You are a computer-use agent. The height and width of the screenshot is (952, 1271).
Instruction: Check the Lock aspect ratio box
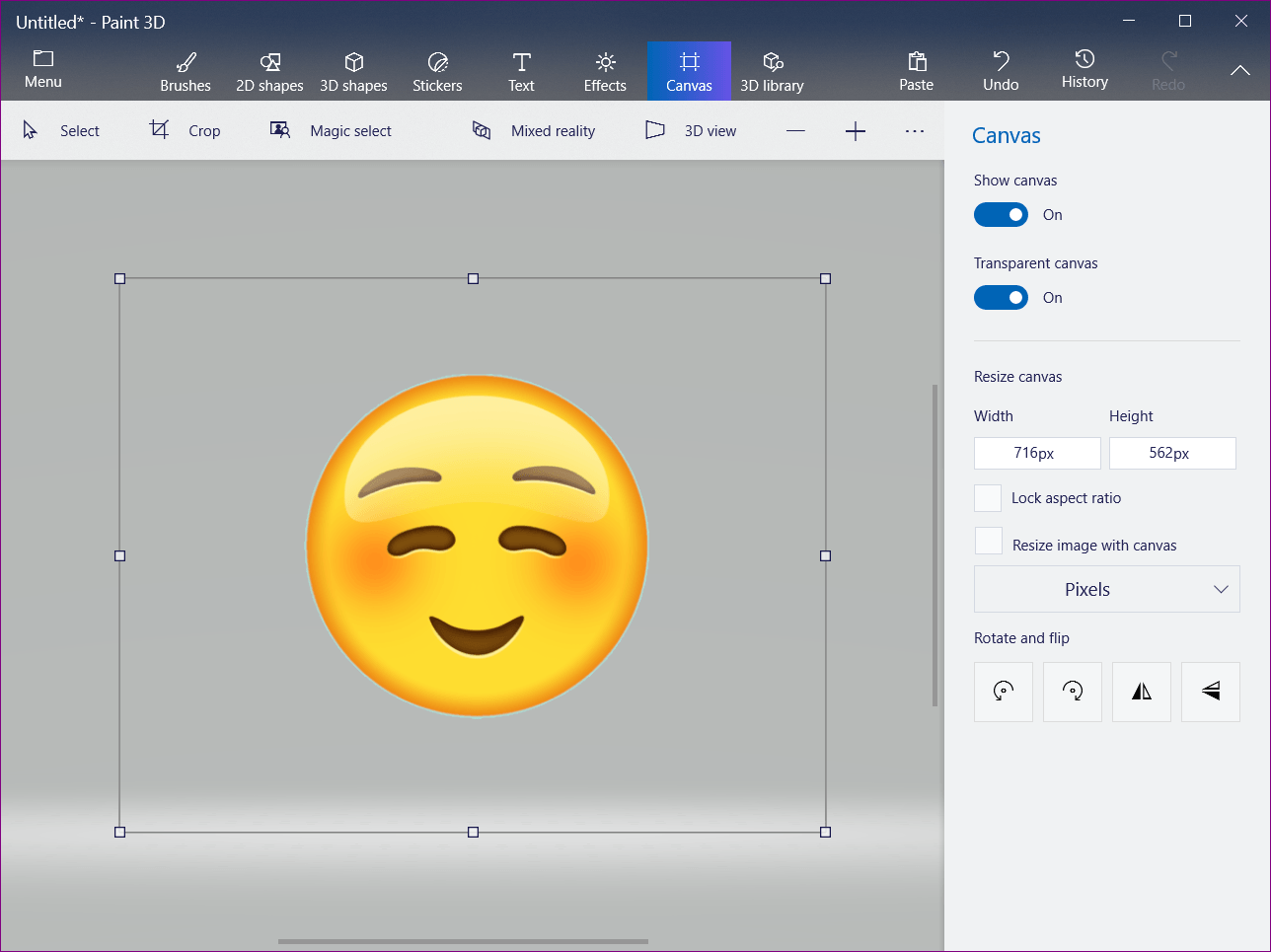pos(988,498)
